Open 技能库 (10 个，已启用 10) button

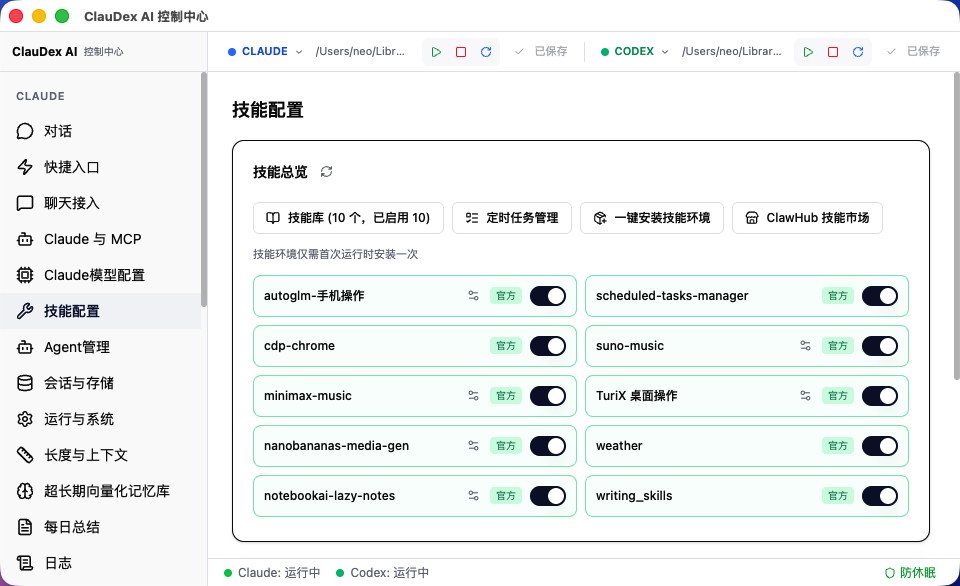(348, 218)
